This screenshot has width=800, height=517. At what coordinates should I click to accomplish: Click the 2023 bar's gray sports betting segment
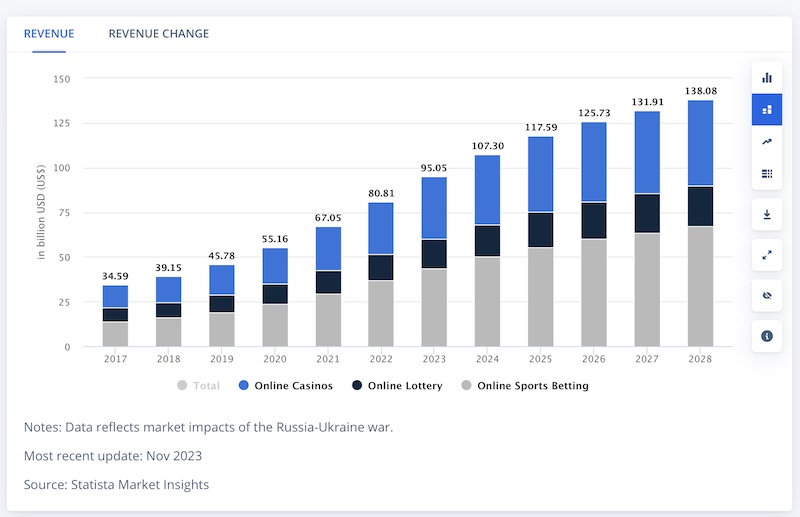coord(434,308)
